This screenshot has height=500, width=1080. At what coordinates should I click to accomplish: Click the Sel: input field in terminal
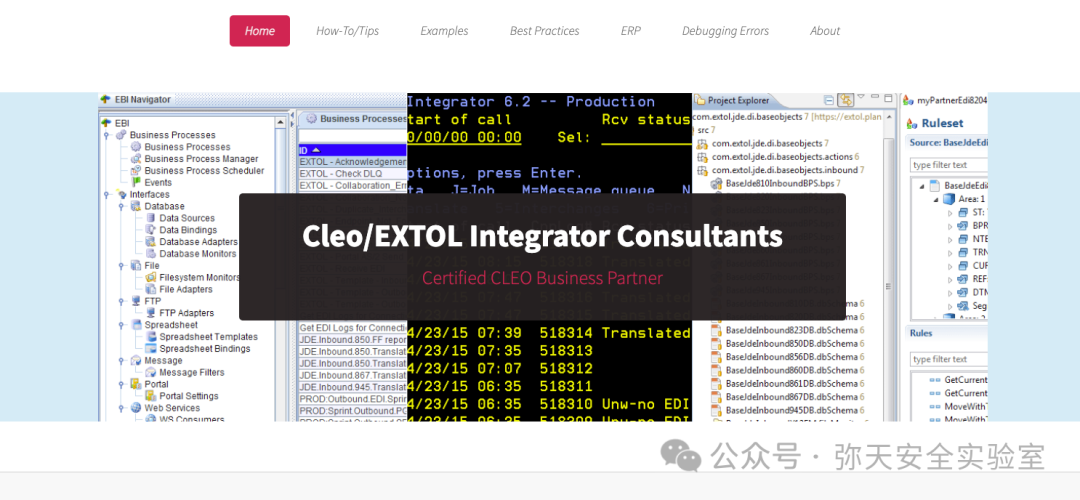(x=646, y=138)
